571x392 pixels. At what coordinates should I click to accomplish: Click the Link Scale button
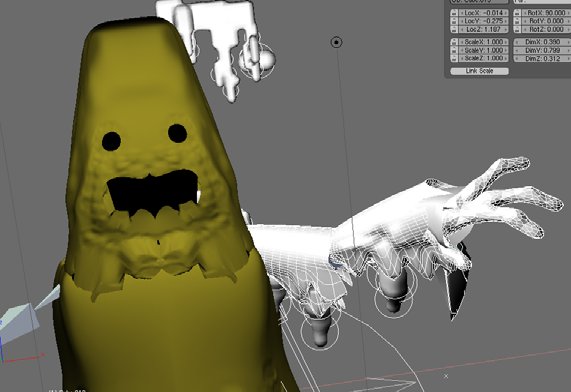pyautogui.click(x=480, y=71)
